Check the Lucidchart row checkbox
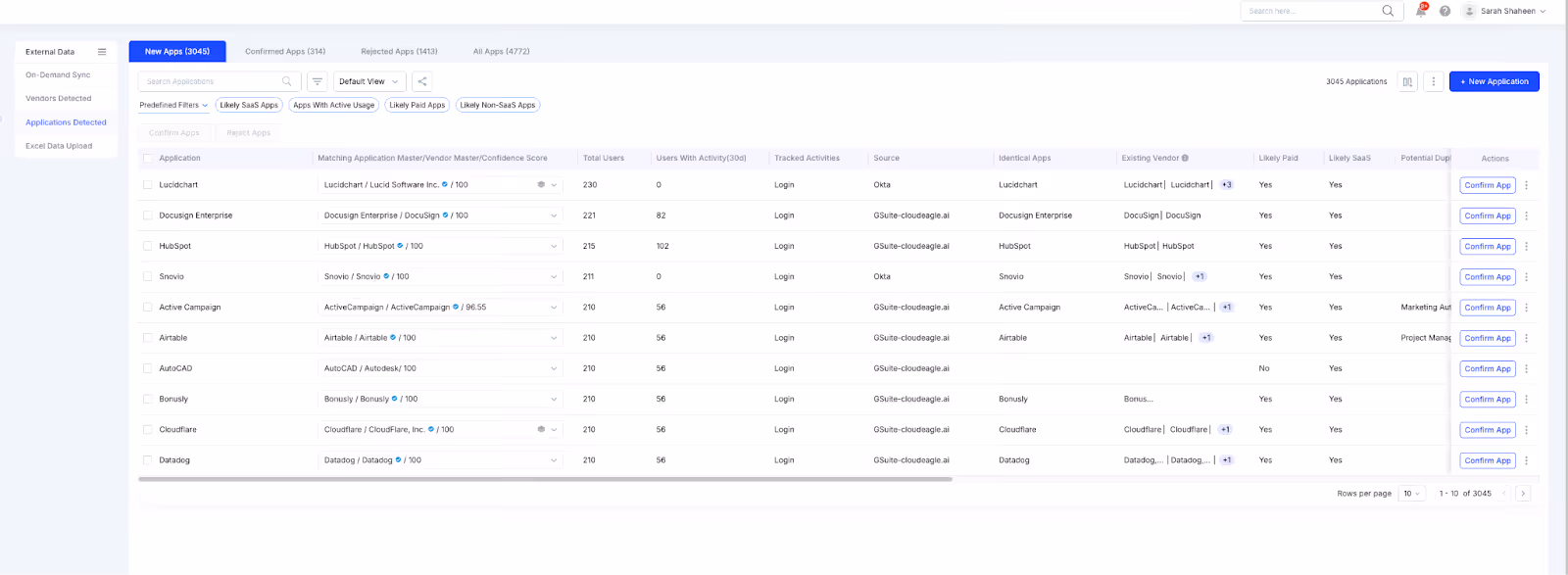1568x575 pixels. click(x=148, y=184)
